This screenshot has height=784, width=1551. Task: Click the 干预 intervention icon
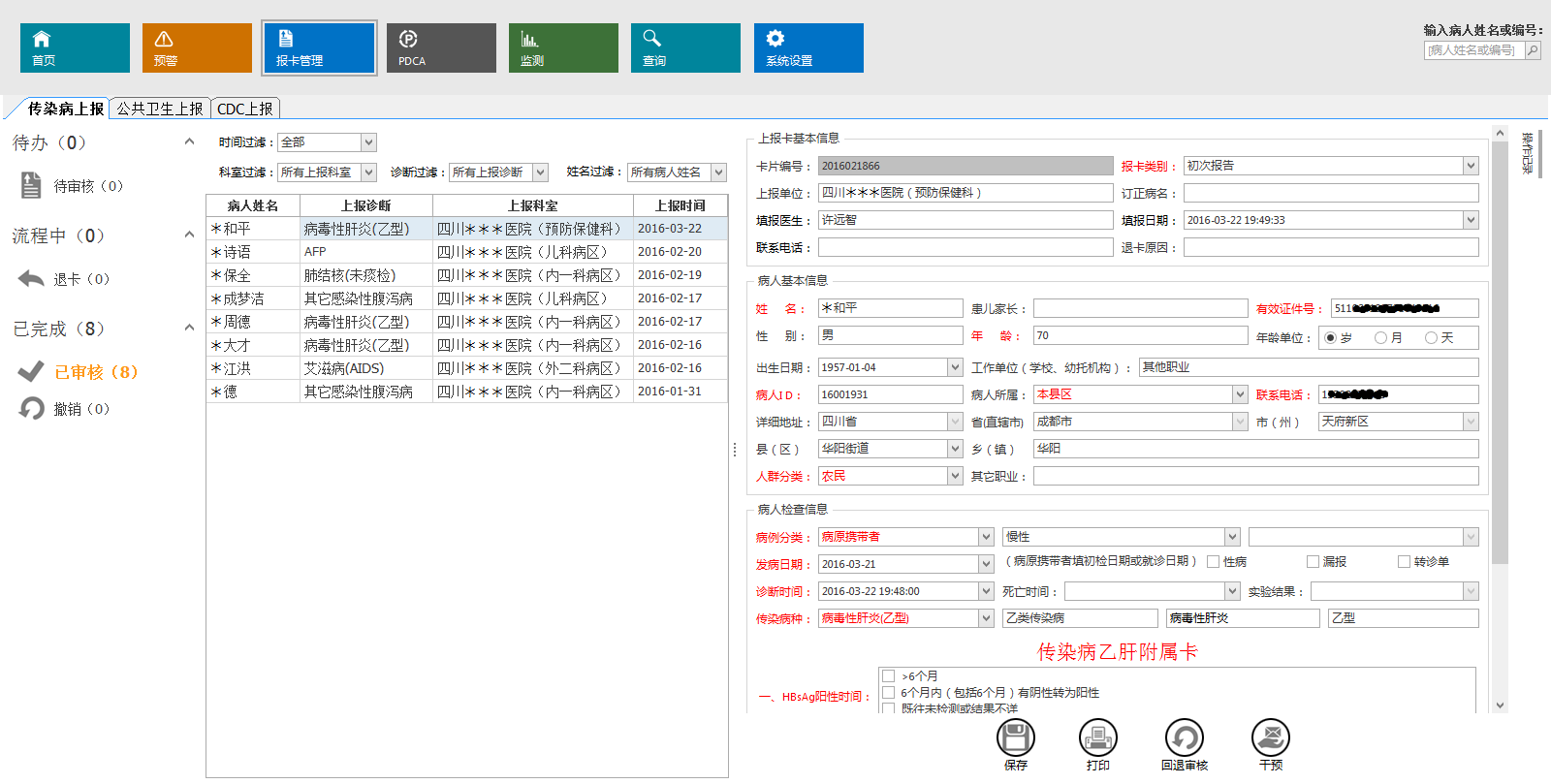1270,737
